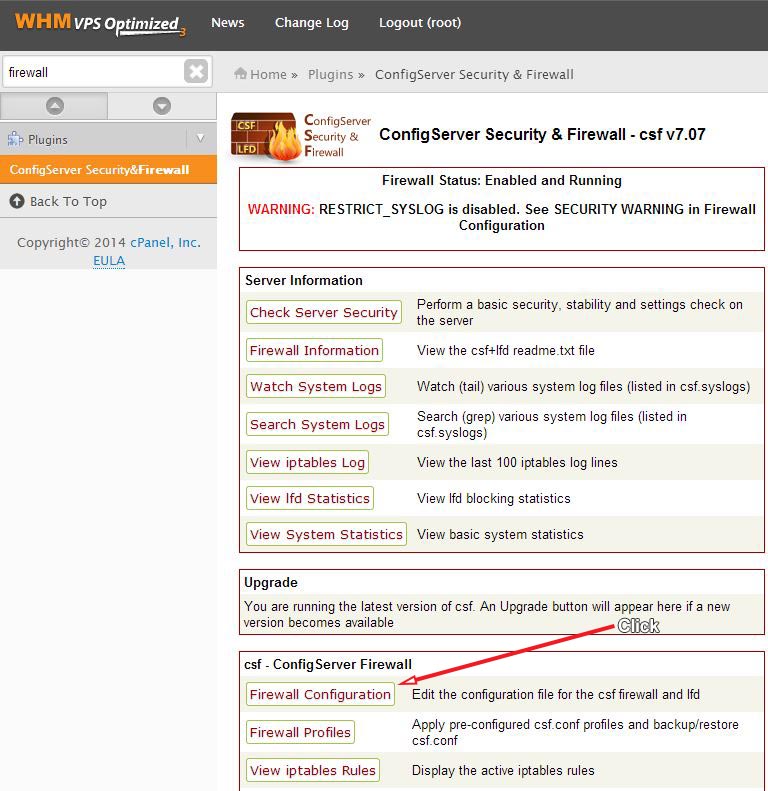Click 'View the last 100 iptables log lines'
Screen dimensions: 768x791
point(517,462)
